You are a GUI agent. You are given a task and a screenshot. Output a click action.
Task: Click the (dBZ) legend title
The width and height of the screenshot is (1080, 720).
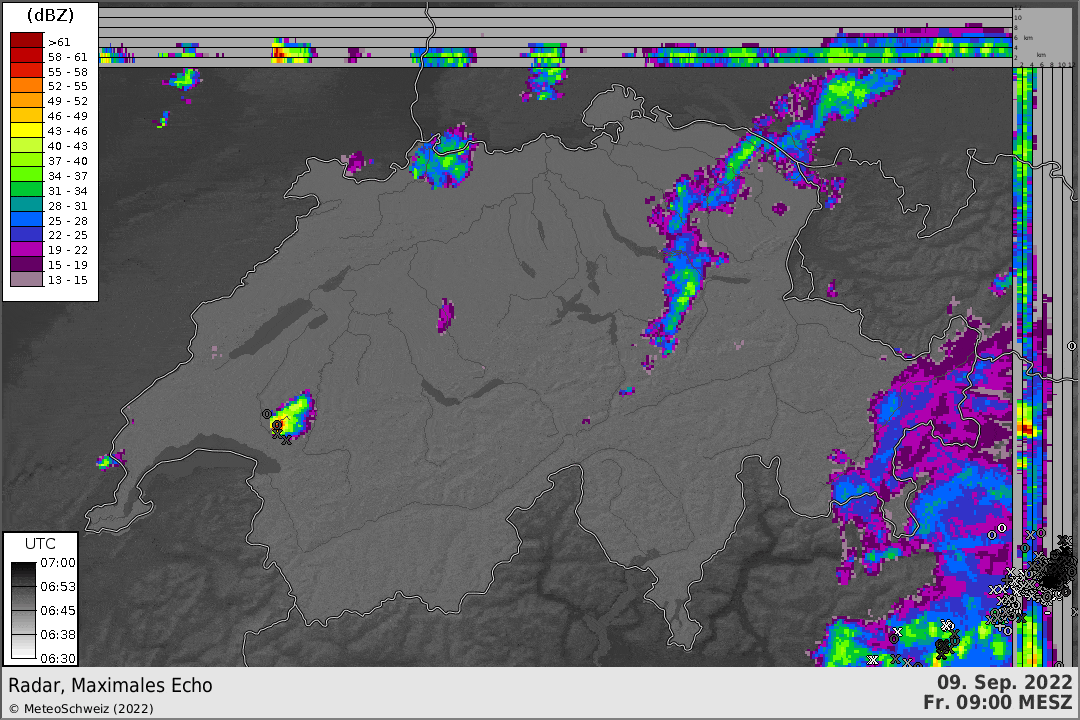tap(50, 15)
